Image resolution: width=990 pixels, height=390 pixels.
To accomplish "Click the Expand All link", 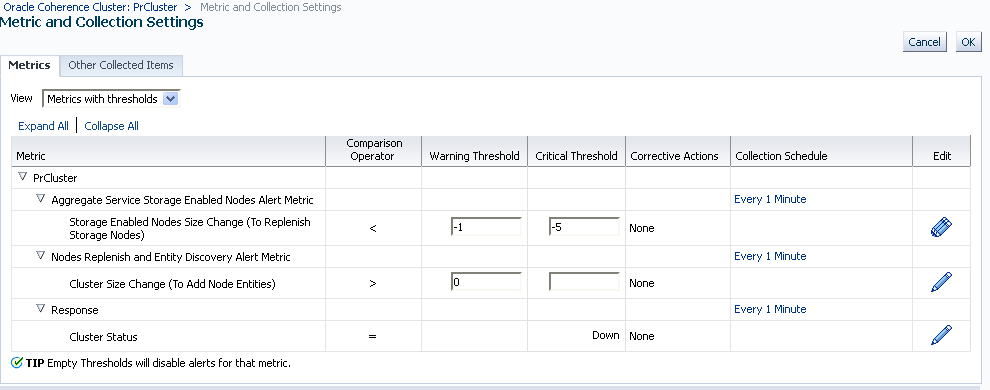I will click(x=43, y=126).
